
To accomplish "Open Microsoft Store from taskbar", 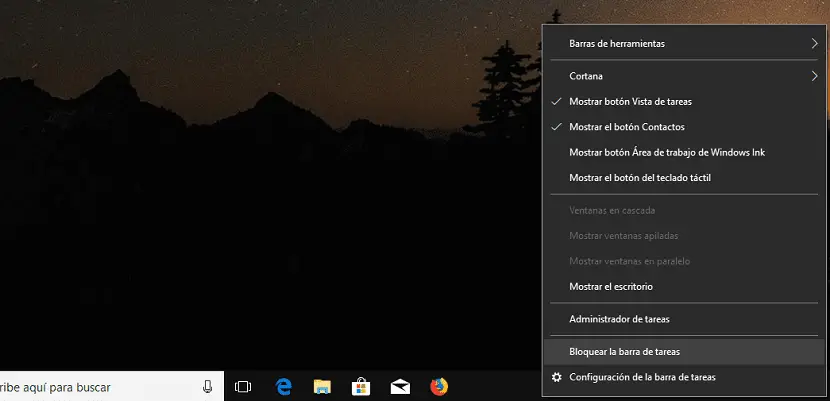I will point(361,387).
